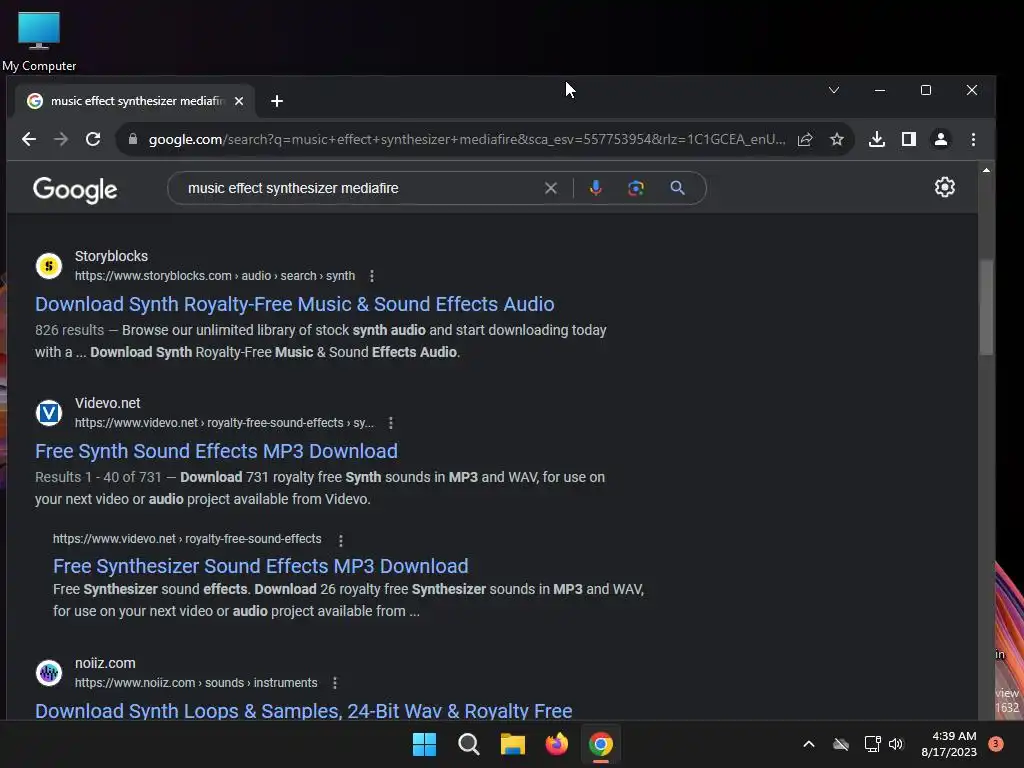Open File Explorer from taskbar
This screenshot has height=768, width=1024.
pyautogui.click(x=513, y=744)
